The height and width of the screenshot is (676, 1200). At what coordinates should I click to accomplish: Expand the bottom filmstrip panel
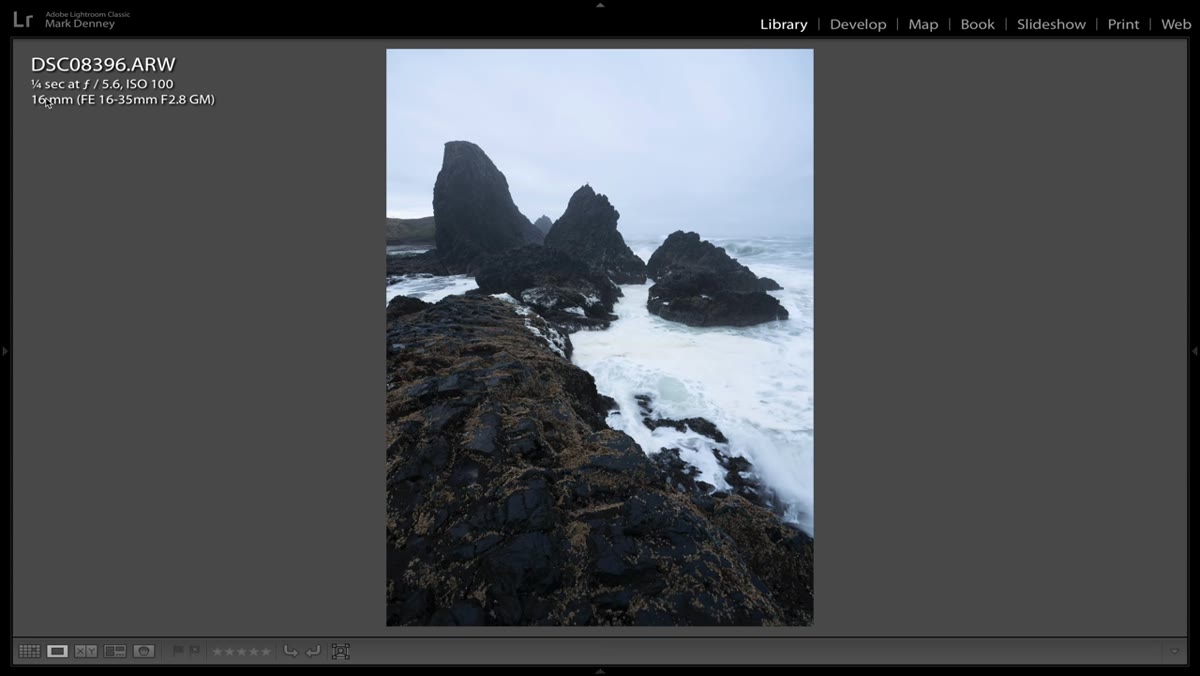point(600,671)
